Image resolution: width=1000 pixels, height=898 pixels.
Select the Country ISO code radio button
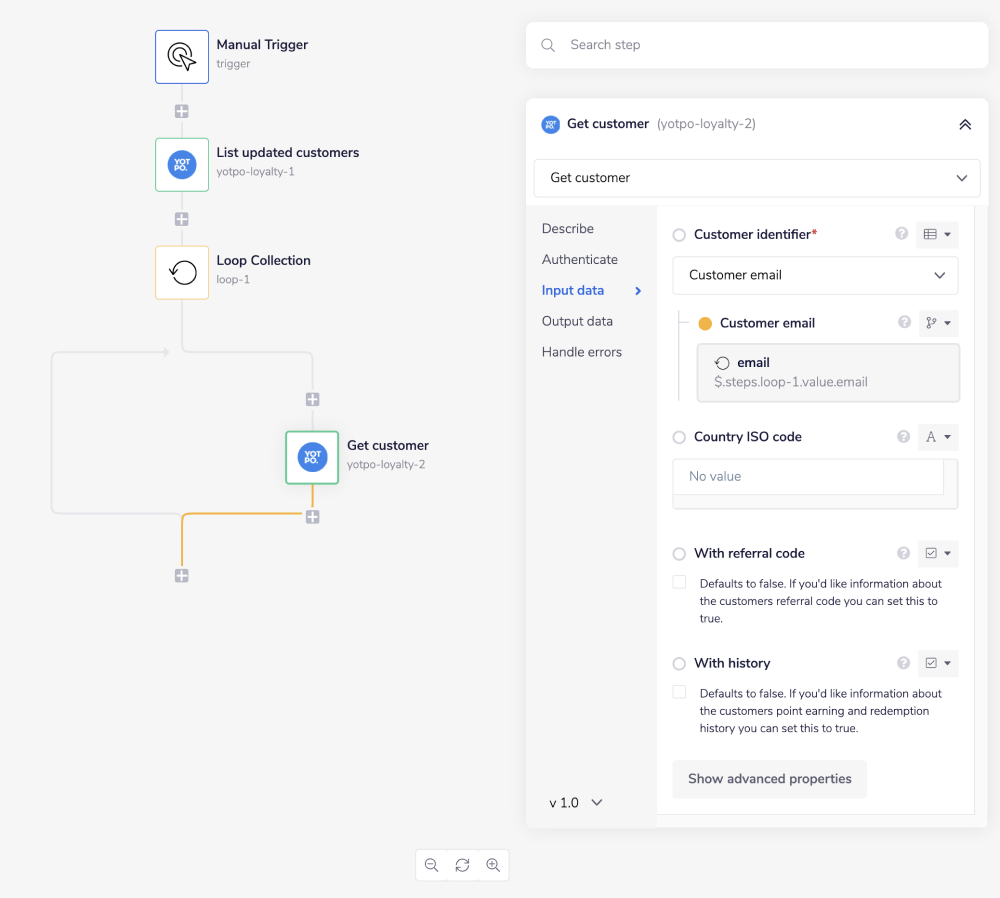click(x=679, y=437)
